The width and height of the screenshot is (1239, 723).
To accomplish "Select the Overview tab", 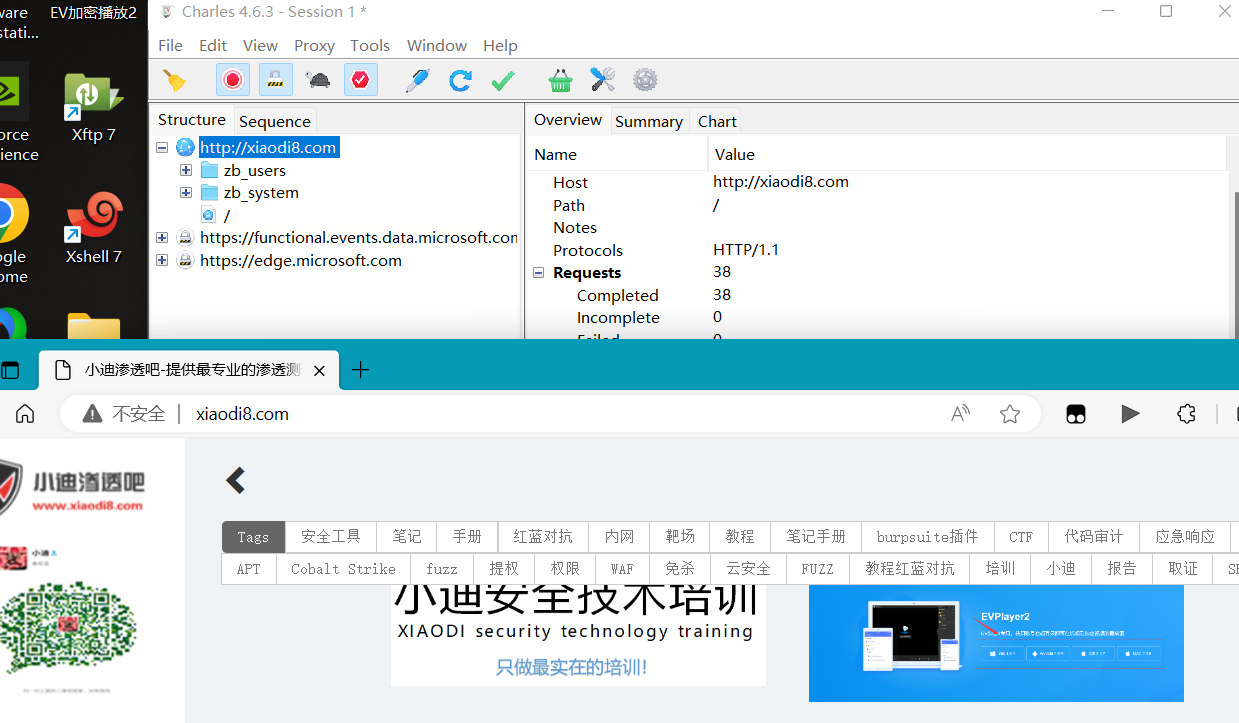I will (x=568, y=120).
